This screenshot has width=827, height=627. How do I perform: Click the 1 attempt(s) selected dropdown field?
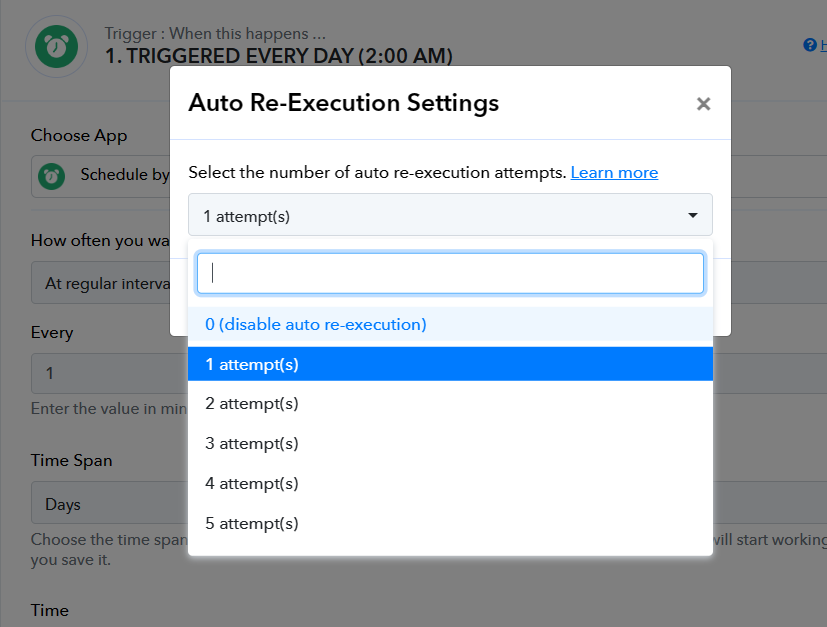(x=450, y=215)
